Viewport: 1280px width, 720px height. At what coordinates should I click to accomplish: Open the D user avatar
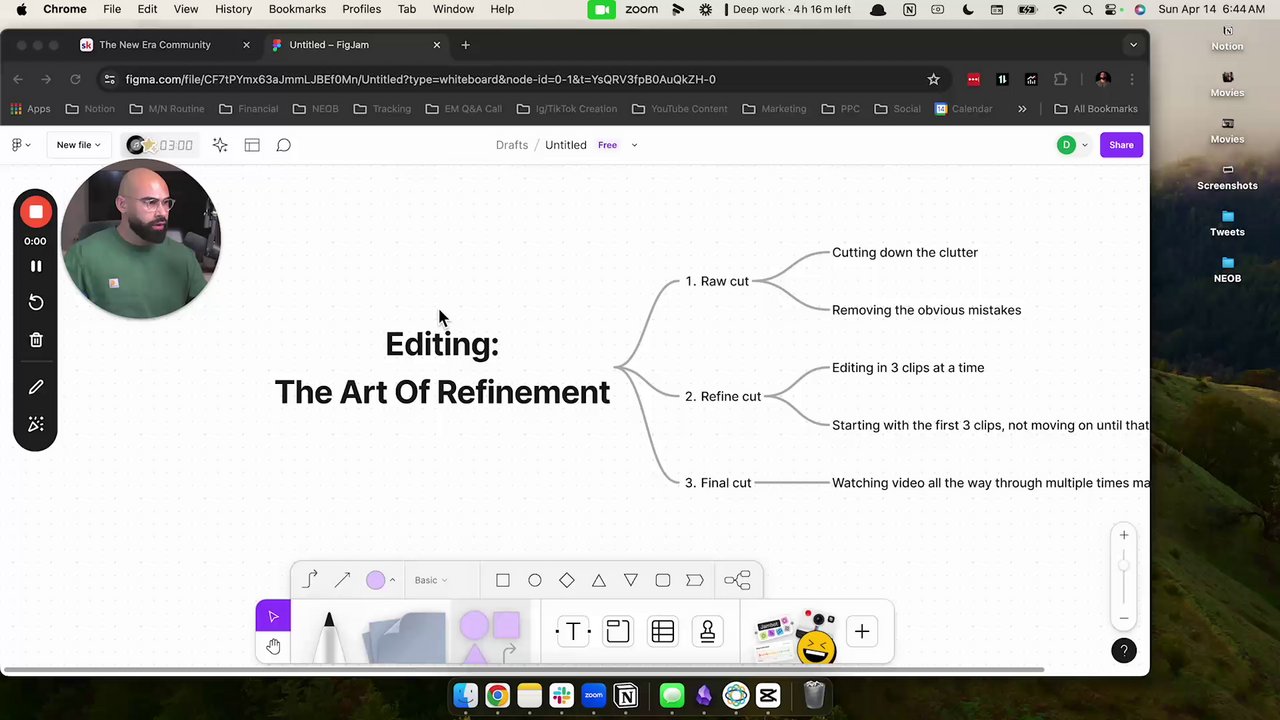(1066, 145)
